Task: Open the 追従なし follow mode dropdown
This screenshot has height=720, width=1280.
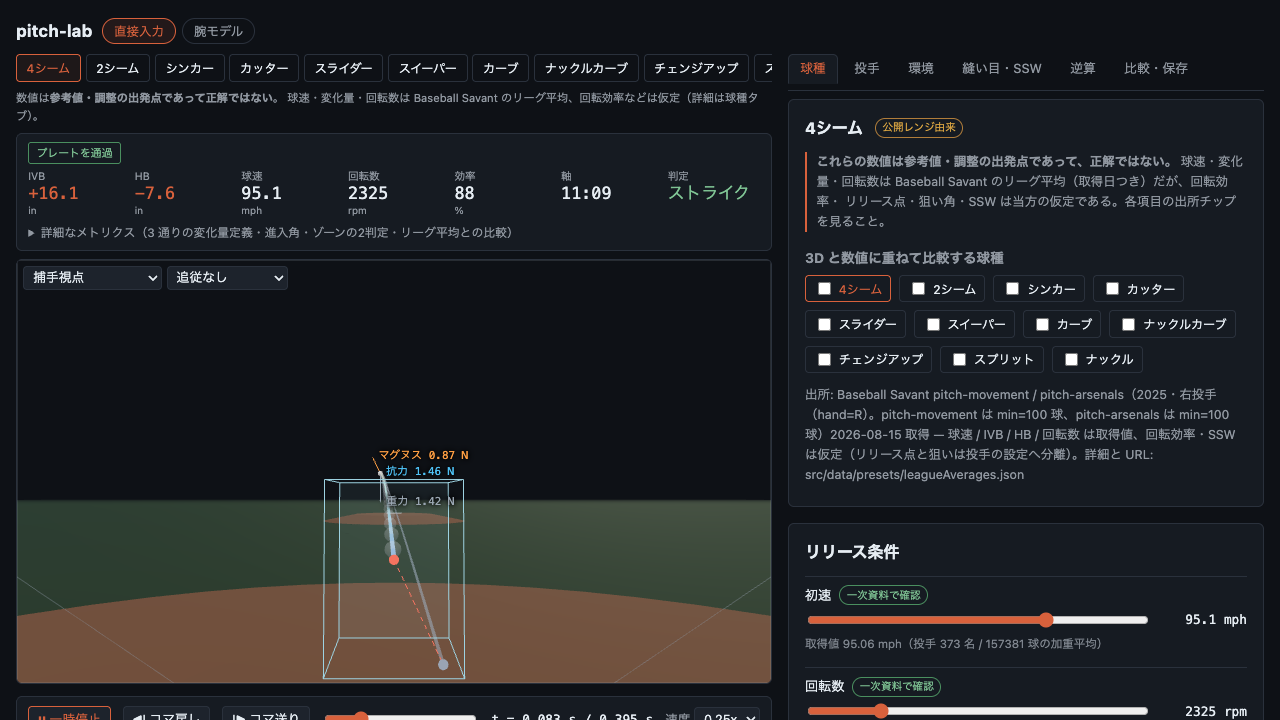Action: click(227, 277)
